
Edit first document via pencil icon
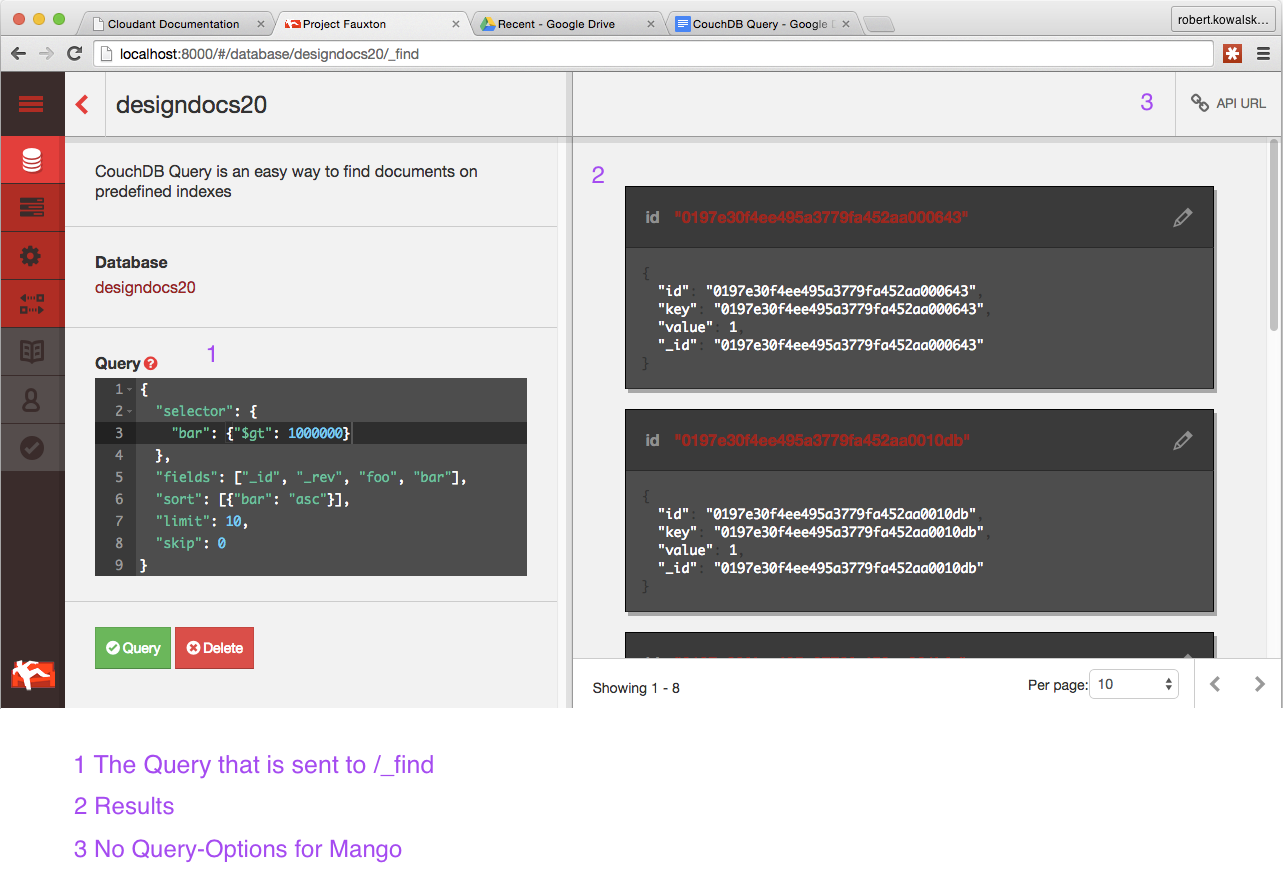[x=1182, y=217]
